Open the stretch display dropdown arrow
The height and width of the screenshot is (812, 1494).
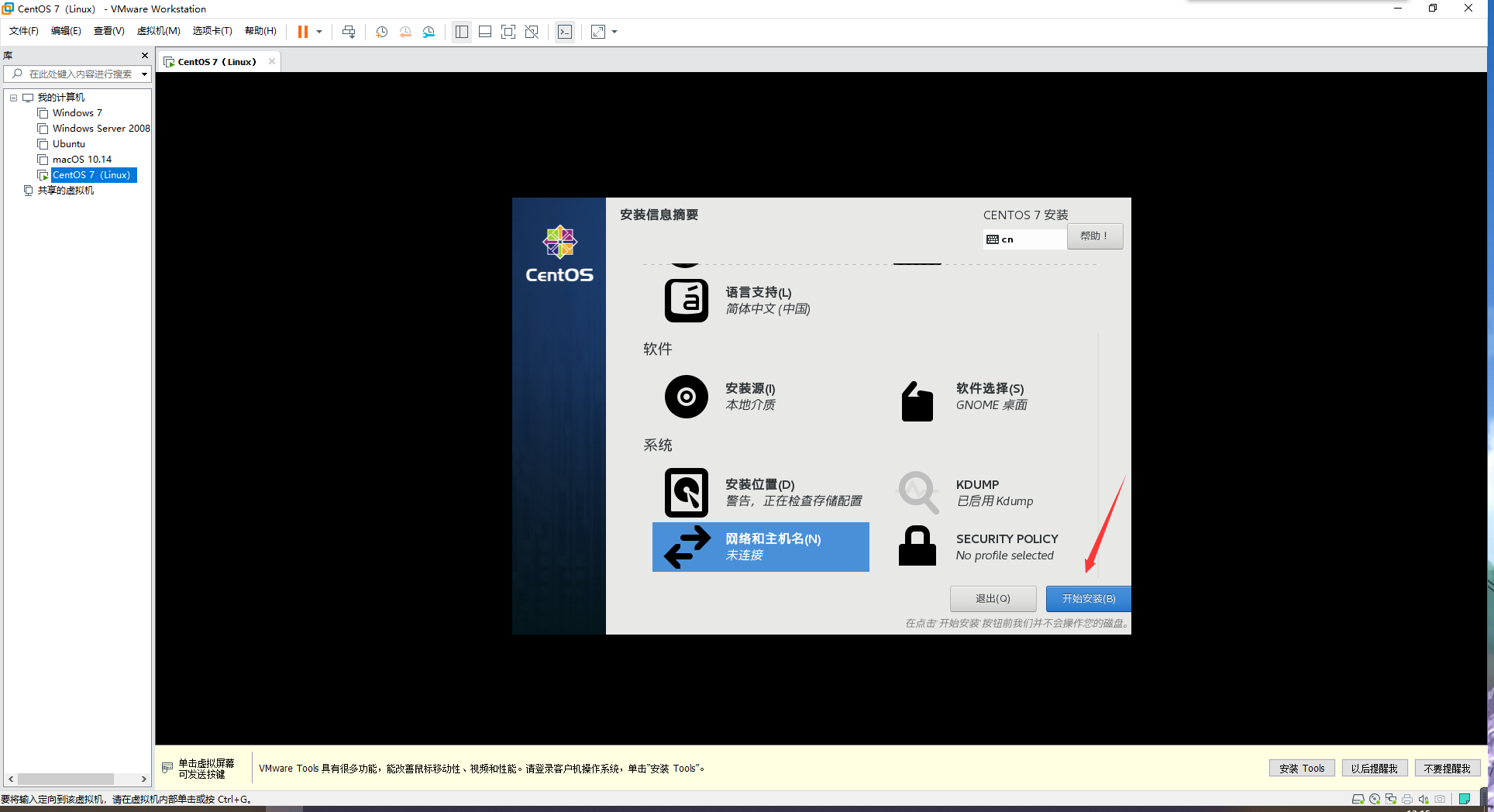tap(614, 32)
